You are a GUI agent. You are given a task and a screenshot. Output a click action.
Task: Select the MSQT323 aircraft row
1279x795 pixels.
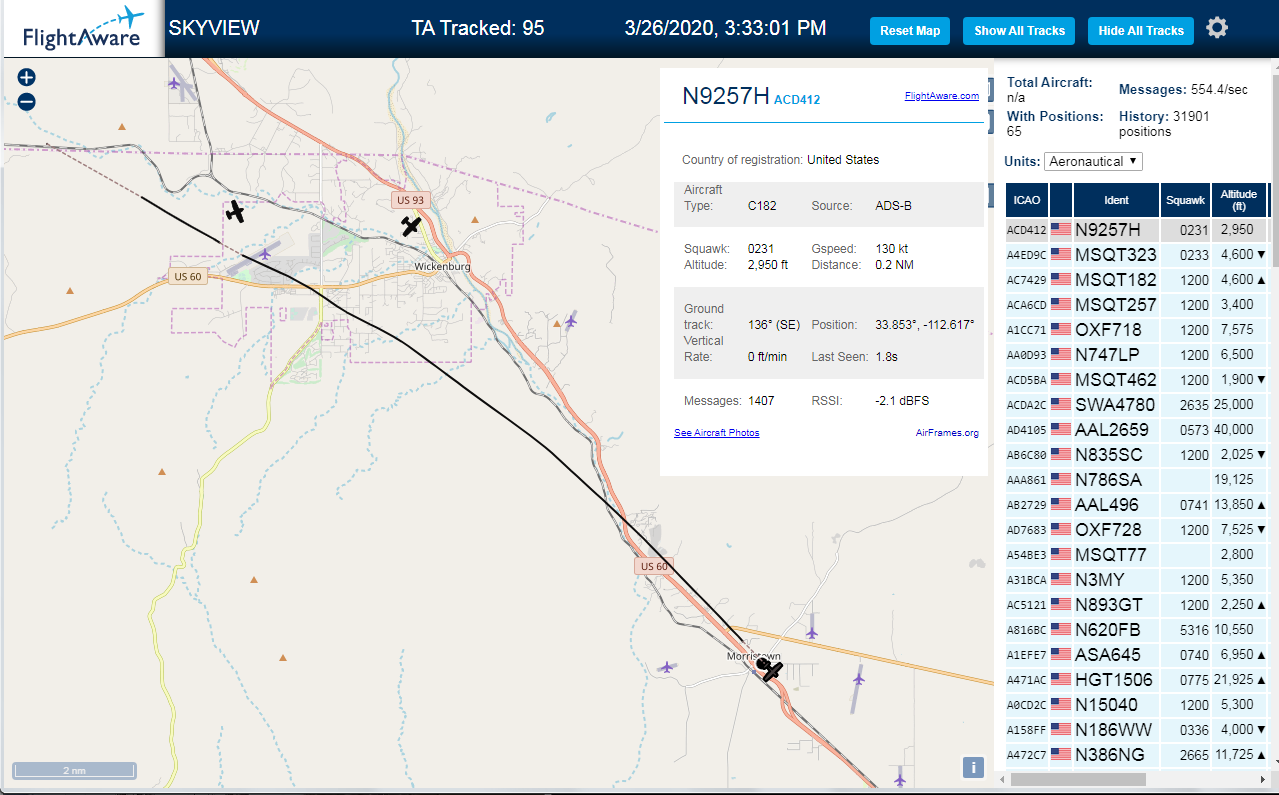tap(1136, 255)
